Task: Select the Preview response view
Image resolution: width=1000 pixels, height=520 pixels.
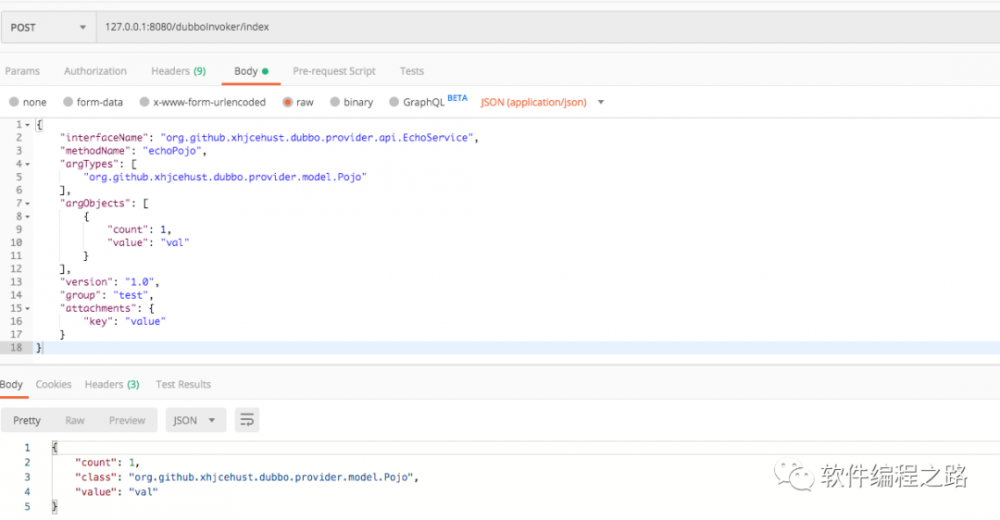Action: click(x=127, y=420)
